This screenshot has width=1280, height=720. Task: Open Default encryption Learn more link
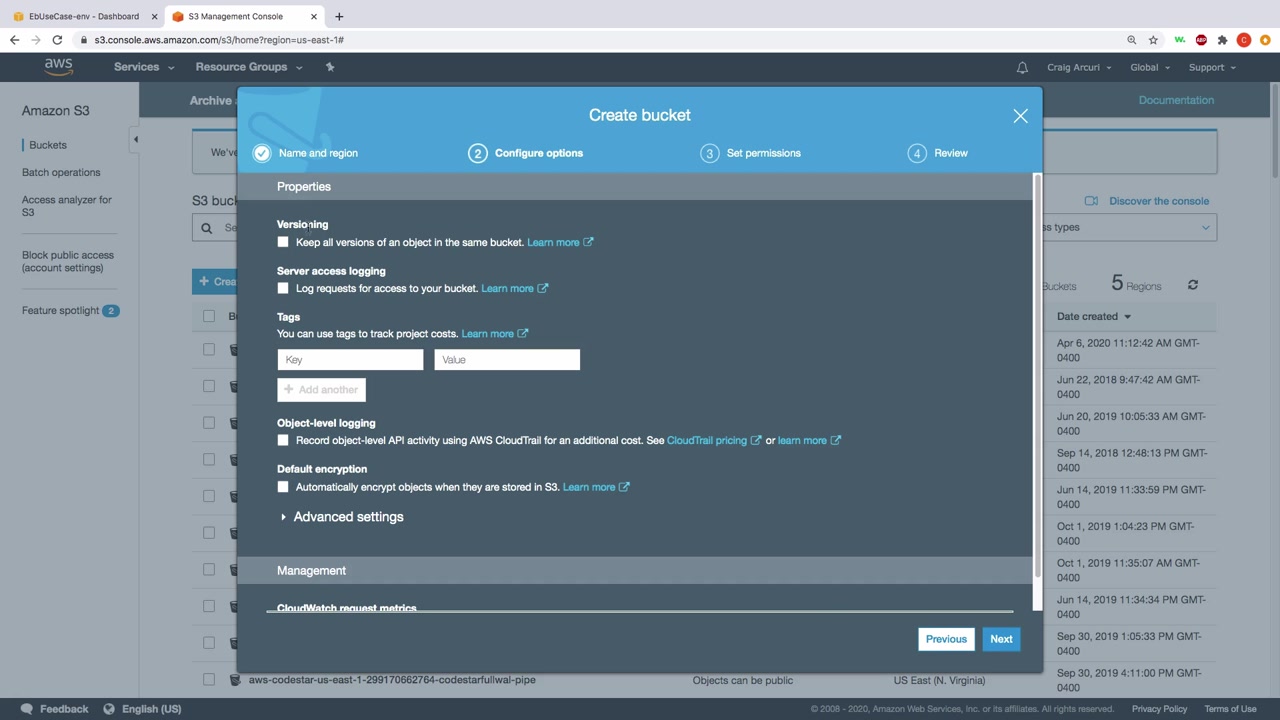pyautogui.click(x=596, y=487)
